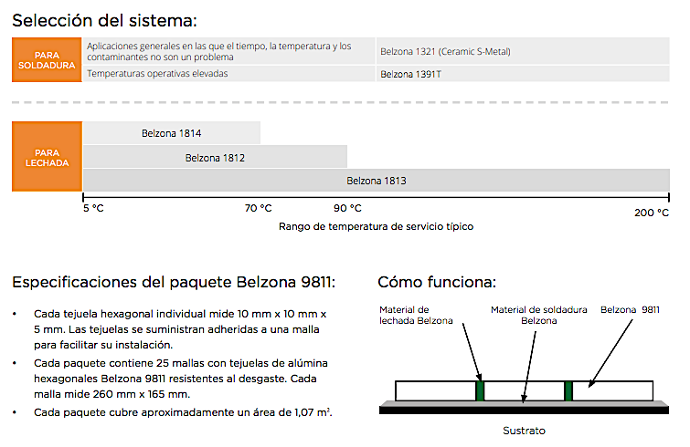Viewport: 690px width, 447px height.
Task: Select the Belzona 1812 temperature bar
Action: pos(214,157)
